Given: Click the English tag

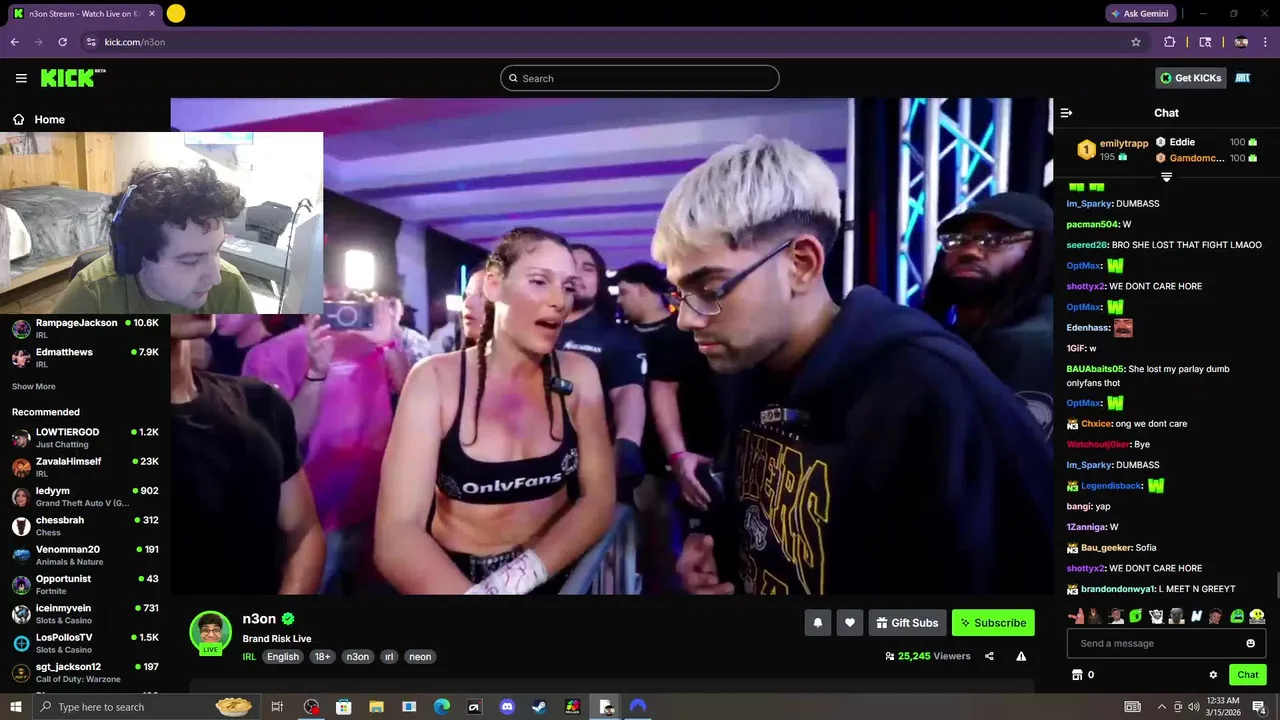Looking at the screenshot, I should 283,657.
